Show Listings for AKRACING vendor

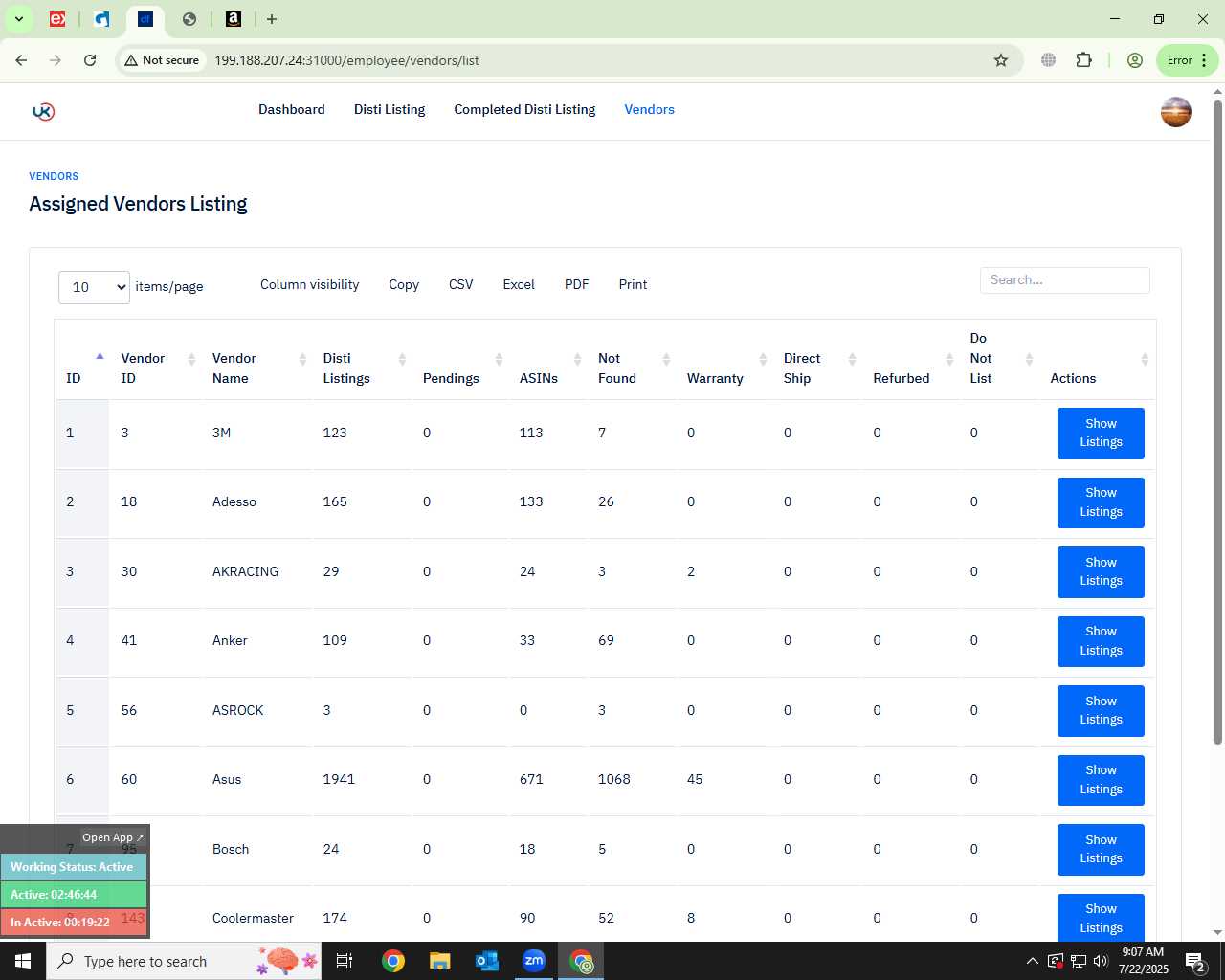1101,571
